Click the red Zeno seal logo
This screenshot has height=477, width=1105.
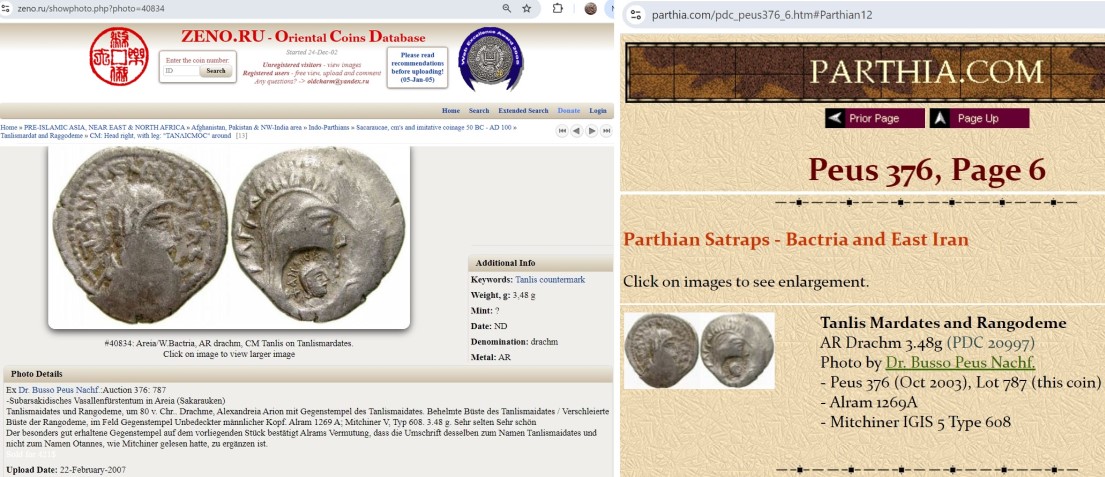pyautogui.click(x=118, y=56)
